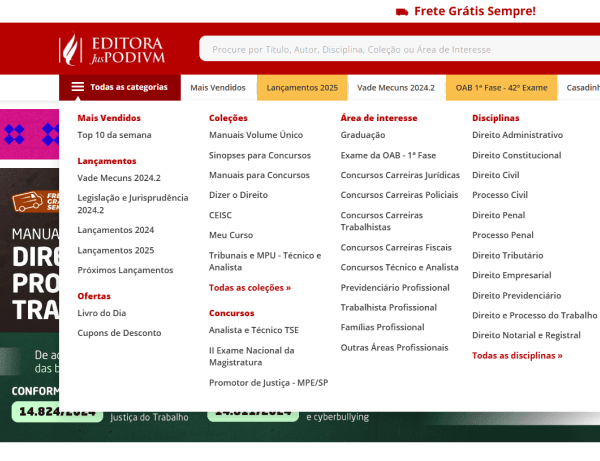600x461 pixels.
Task: Click the free shipping truck icon
Action: [402, 12]
